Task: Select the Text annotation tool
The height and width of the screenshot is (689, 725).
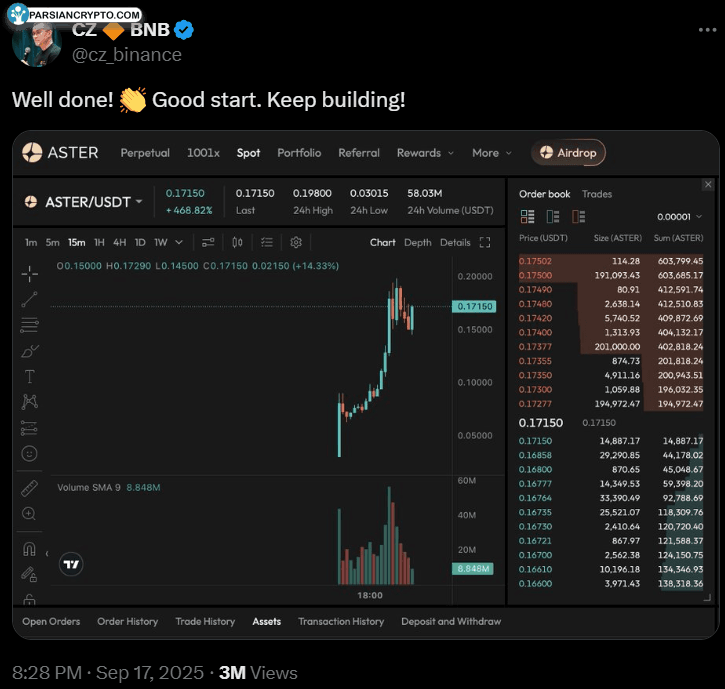Action: [30, 376]
